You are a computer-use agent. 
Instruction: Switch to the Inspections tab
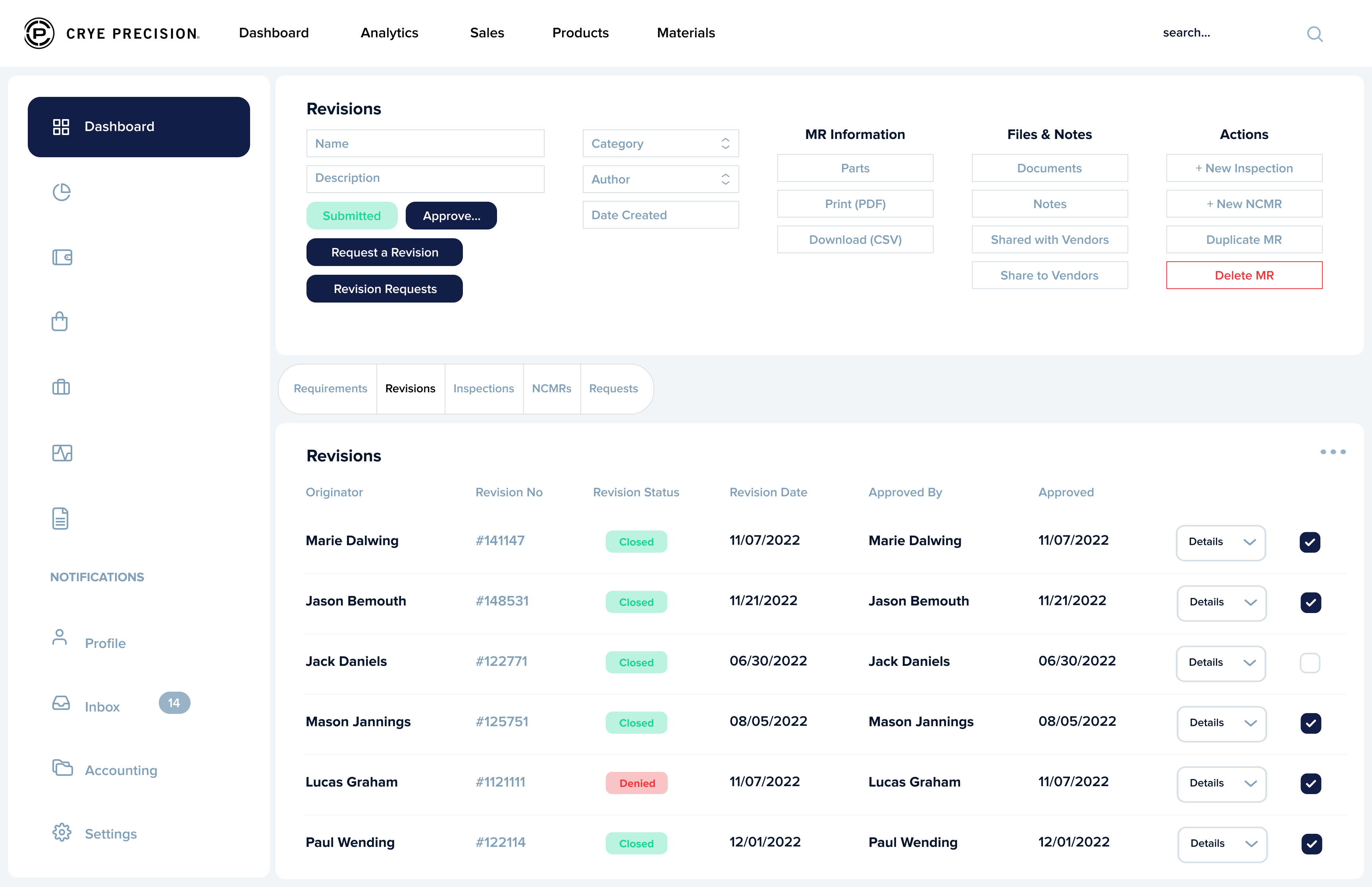click(483, 389)
